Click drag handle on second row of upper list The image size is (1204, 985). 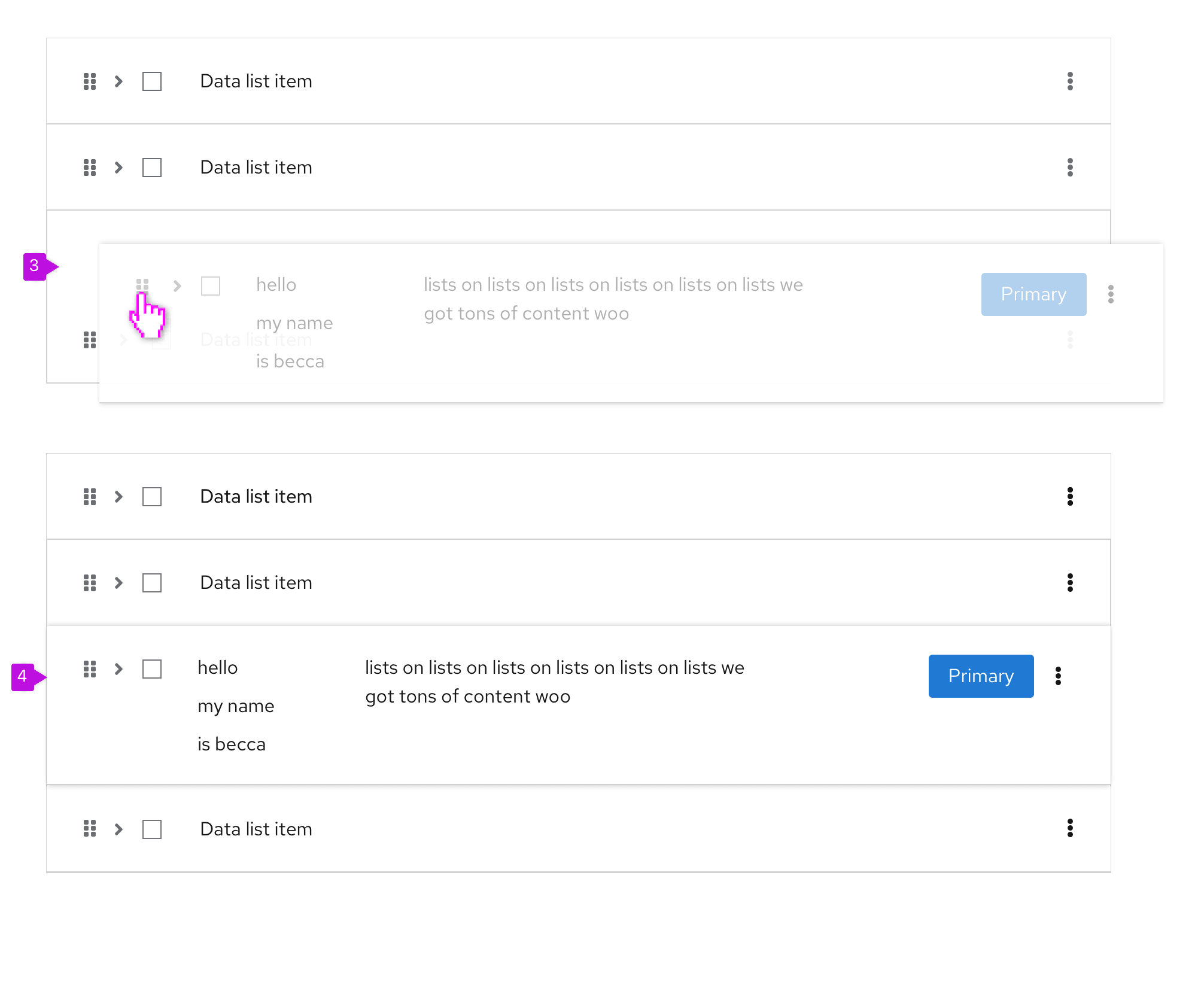pos(90,168)
